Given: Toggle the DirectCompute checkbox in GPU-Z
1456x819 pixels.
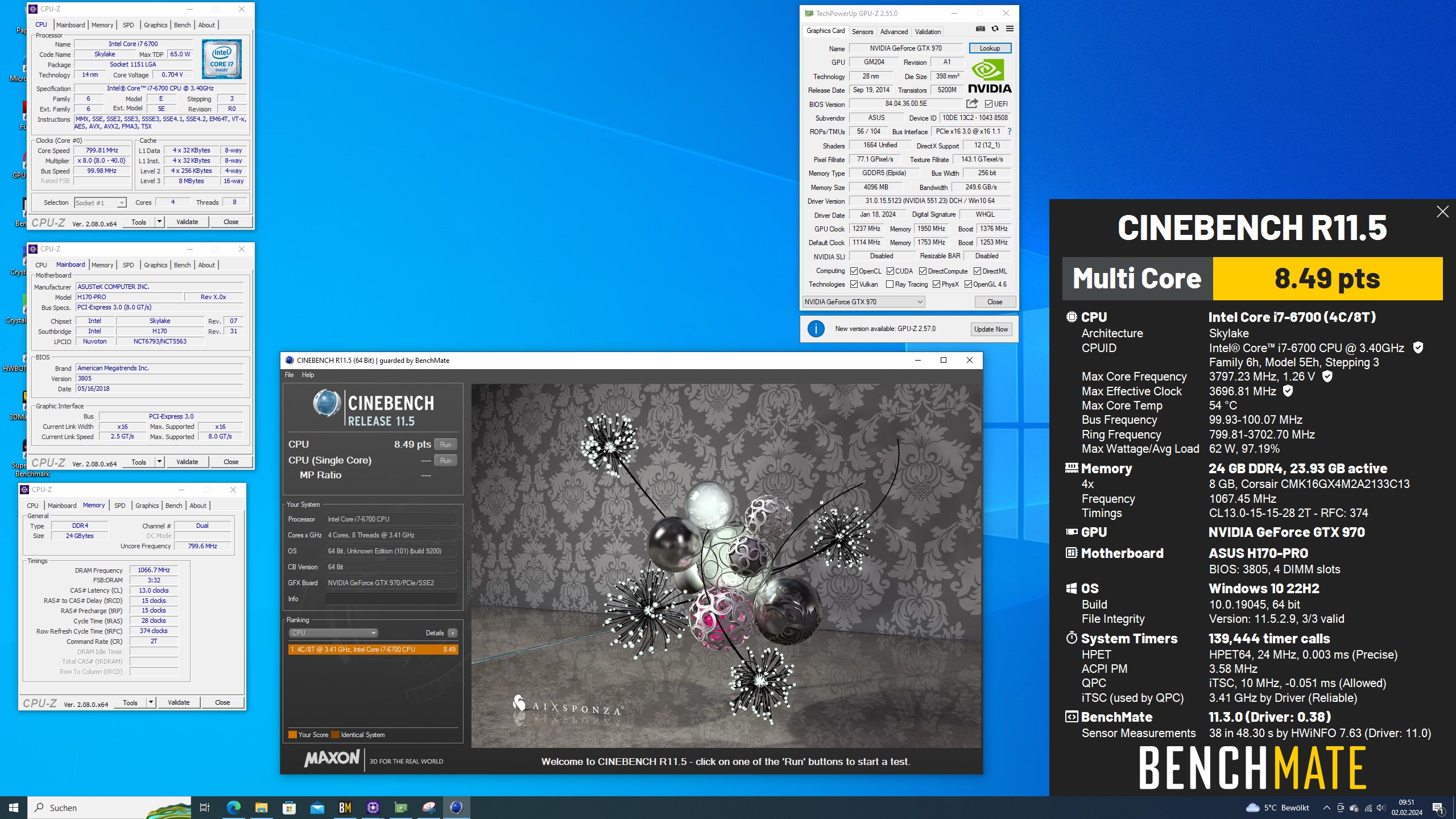Looking at the screenshot, I should pyautogui.click(x=923, y=271).
